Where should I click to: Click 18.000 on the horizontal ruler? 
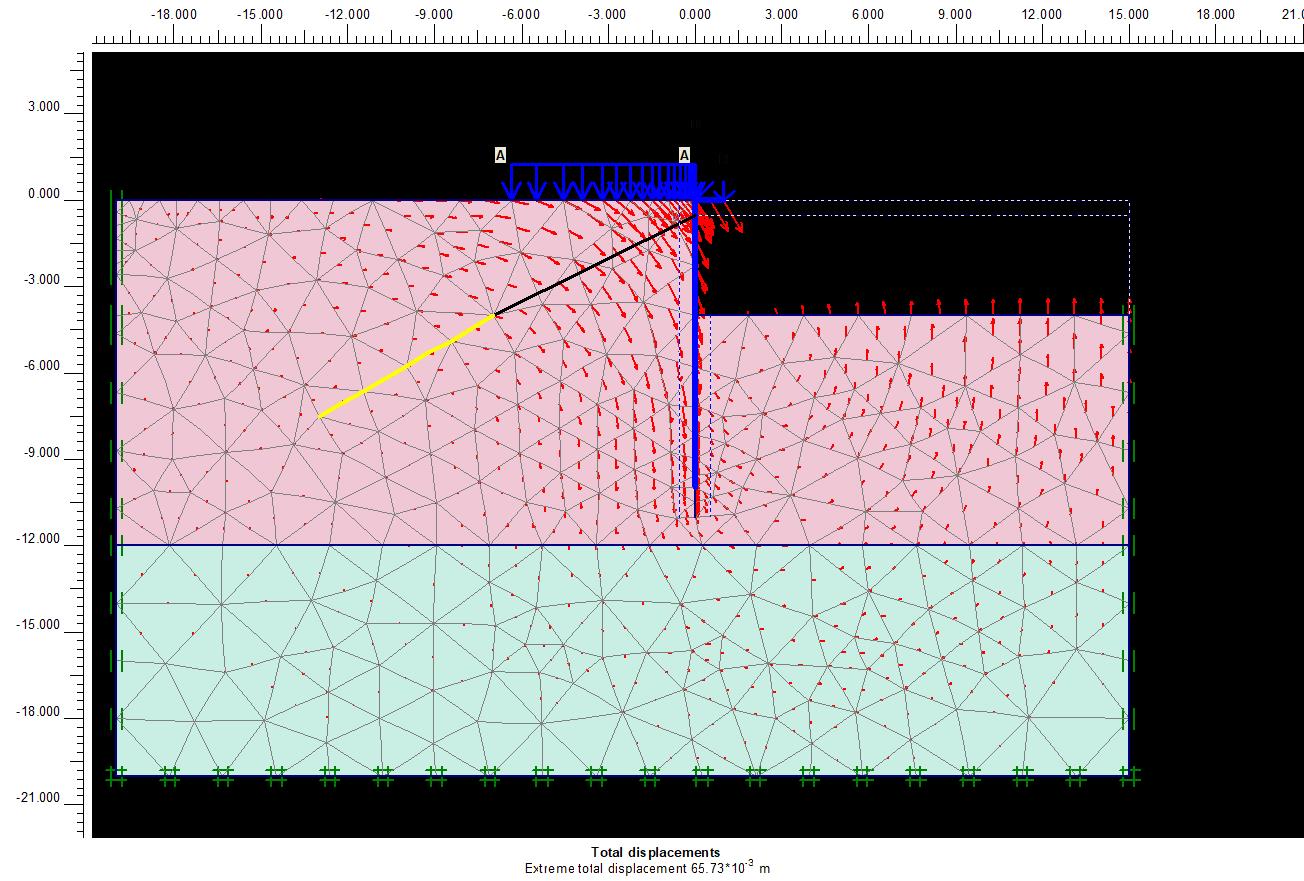(x=1216, y=15)
